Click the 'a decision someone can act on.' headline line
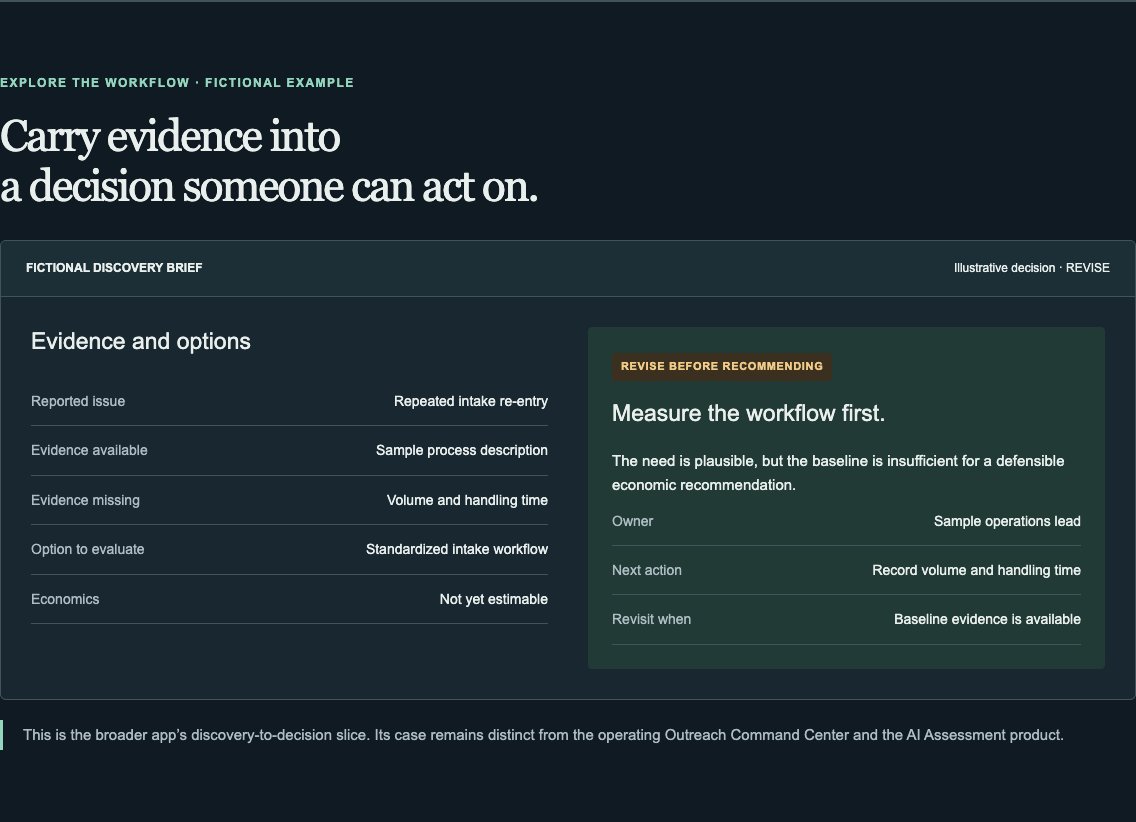Viewport: 1136px width, 822px height. tap(269, 186)
